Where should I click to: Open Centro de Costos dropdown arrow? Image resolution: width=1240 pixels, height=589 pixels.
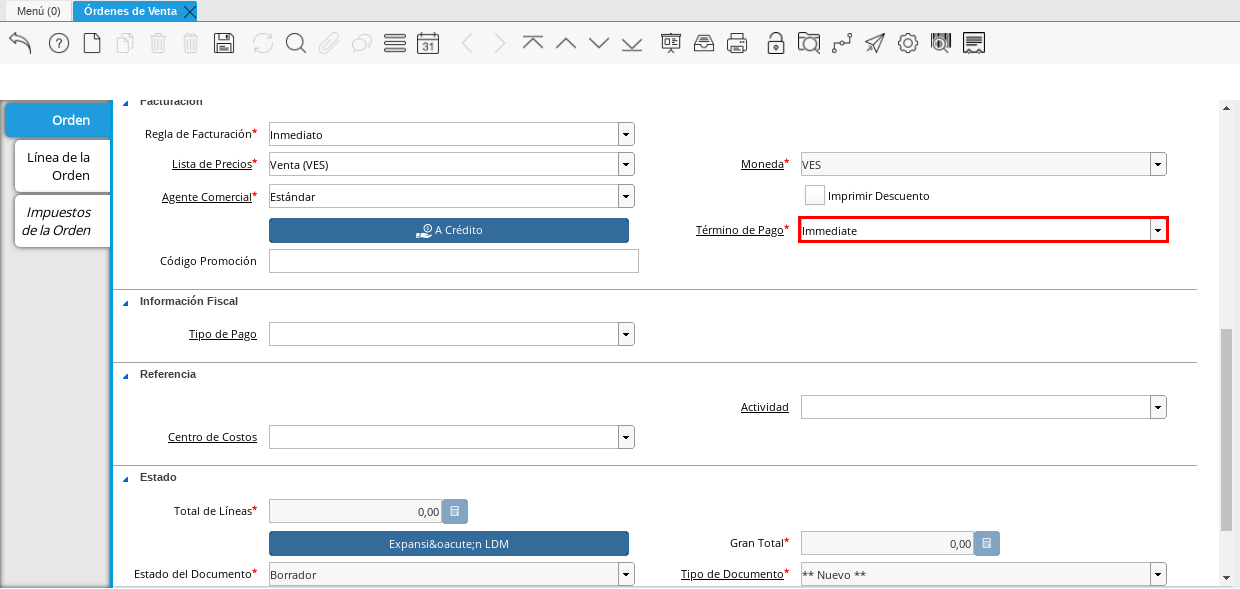coord(626,437)
